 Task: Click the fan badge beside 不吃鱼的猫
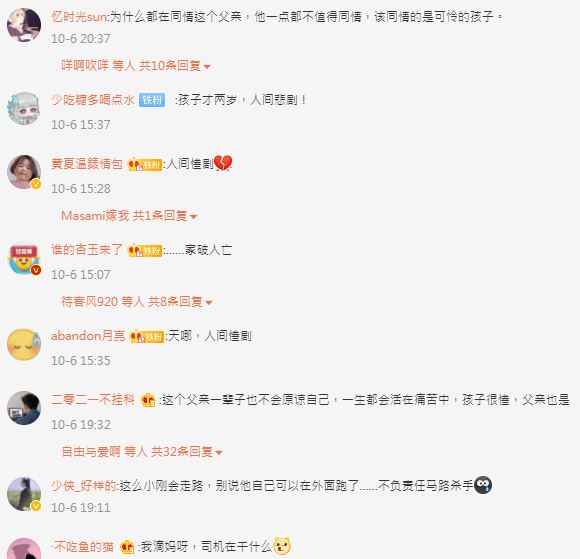(x=127, y=547)
